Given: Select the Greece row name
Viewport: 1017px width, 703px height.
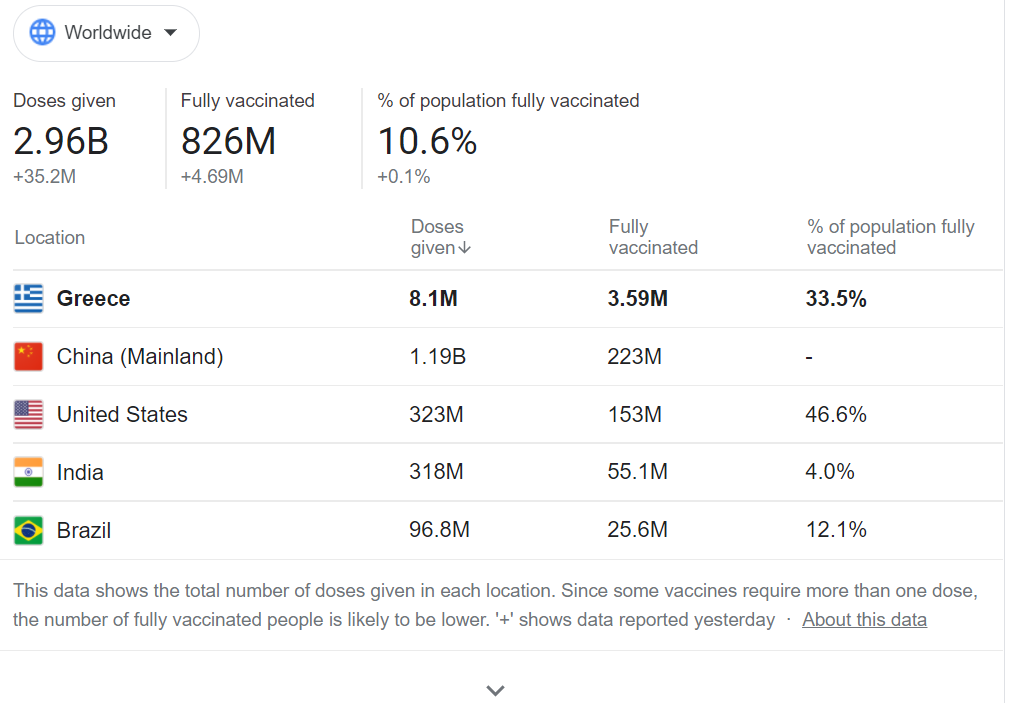Looking at the screenshot, I should tap(93, 298).
